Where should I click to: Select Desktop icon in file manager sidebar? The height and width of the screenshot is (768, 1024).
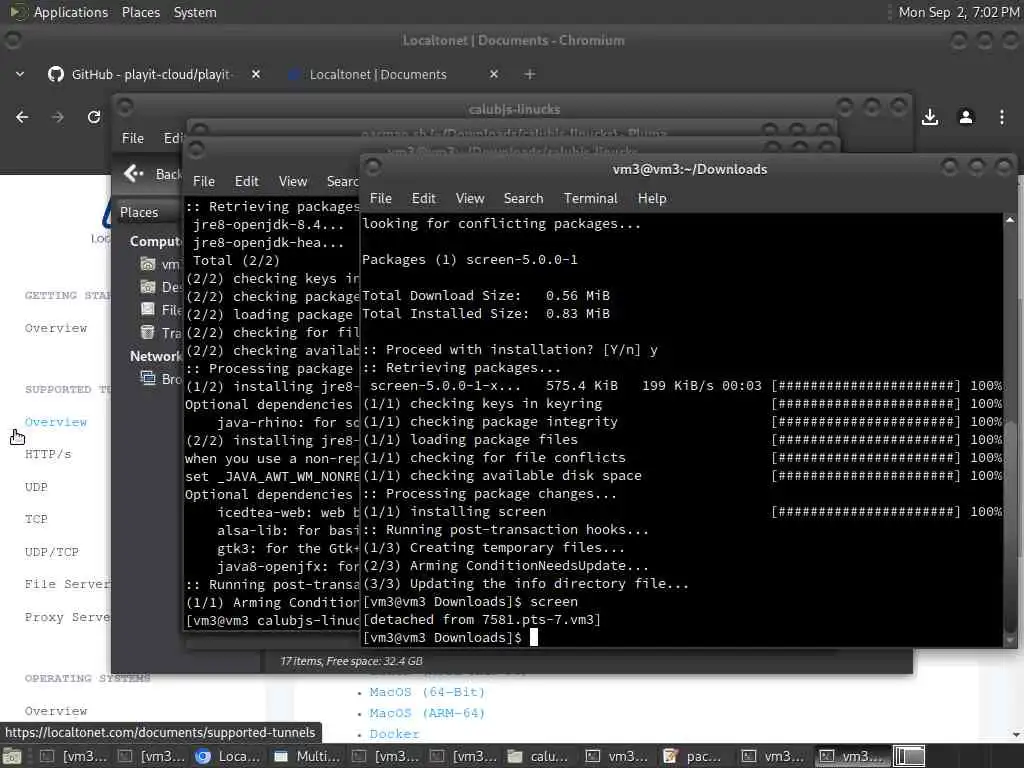pos(148,287)
